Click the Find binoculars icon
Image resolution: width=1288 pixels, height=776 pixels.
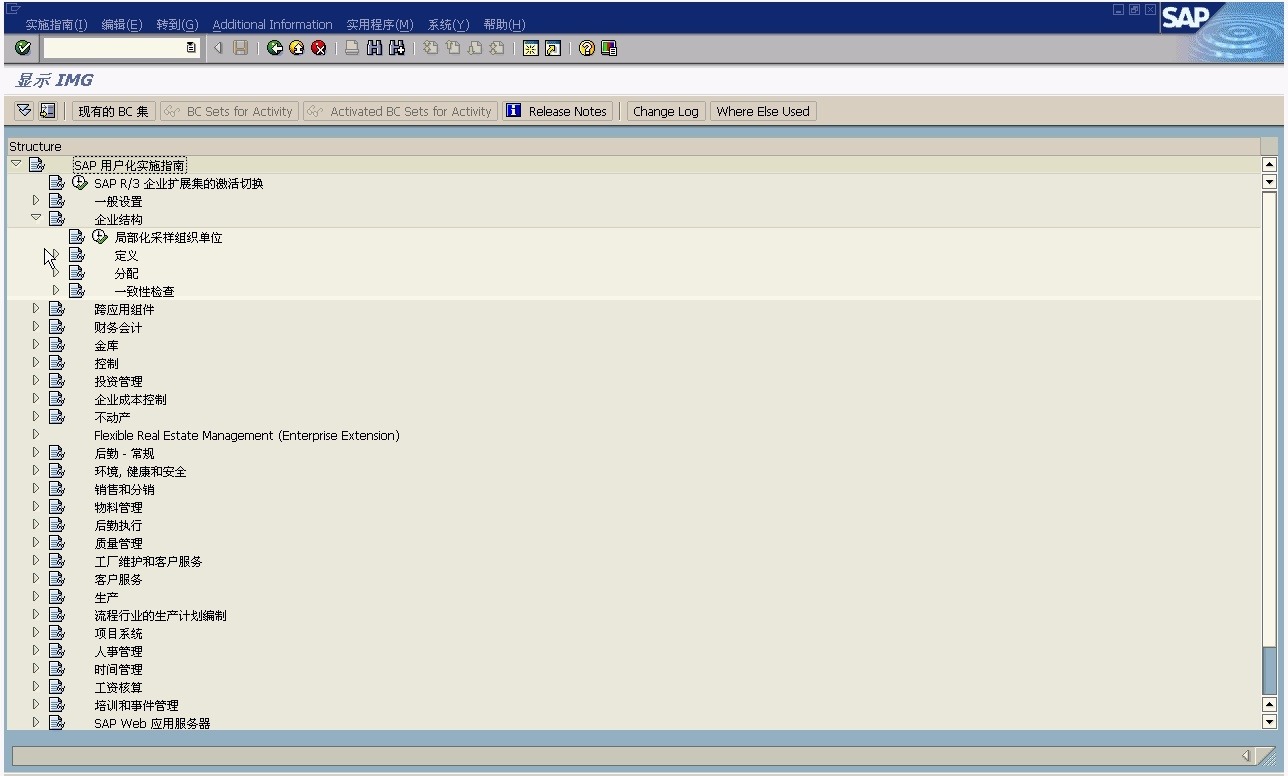point(374,48)
